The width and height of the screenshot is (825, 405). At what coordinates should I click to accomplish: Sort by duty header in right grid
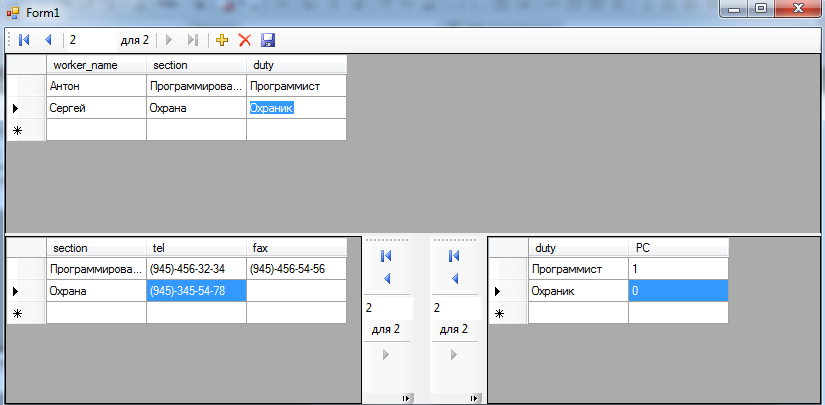(578, 248)
